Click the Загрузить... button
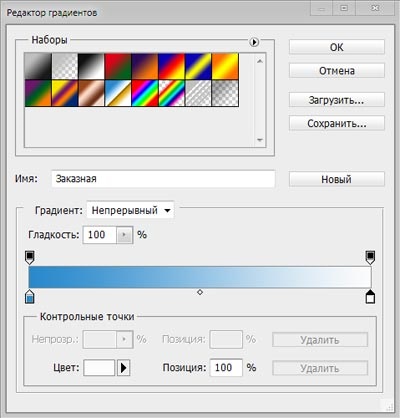Viewport: 400px width, 418px height. click(337, 100)
